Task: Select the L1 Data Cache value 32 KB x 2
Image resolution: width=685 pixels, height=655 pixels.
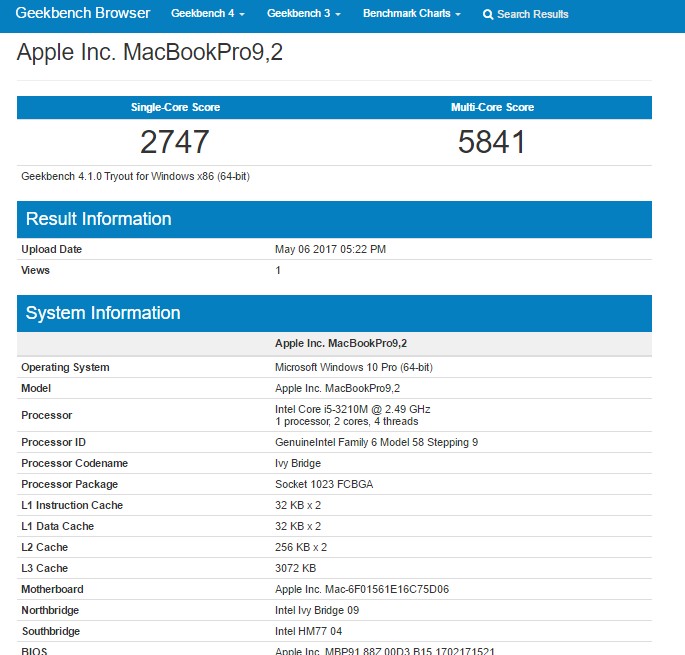Action: tap(298, 526)
